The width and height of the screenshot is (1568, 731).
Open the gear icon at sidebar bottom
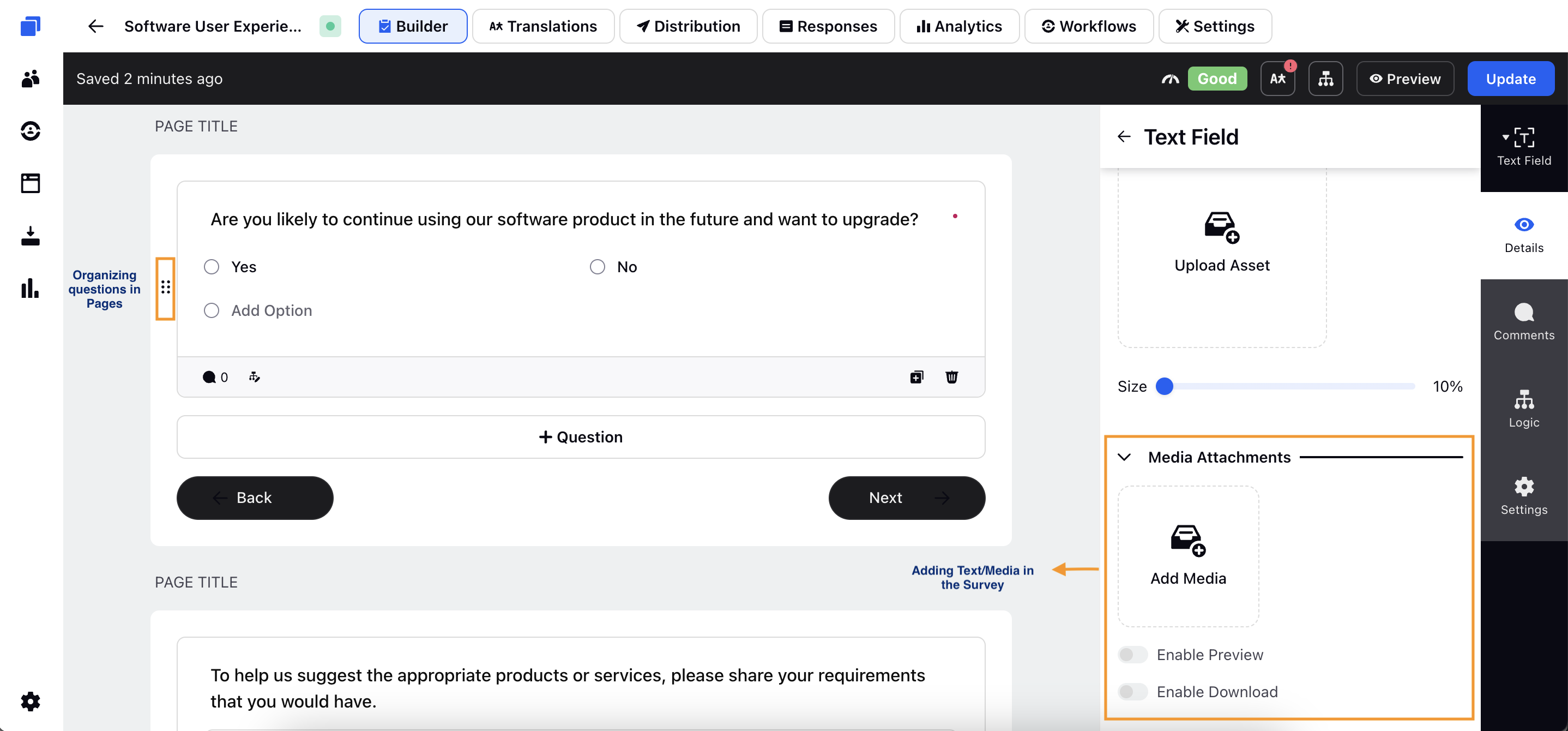coord(31,701)
